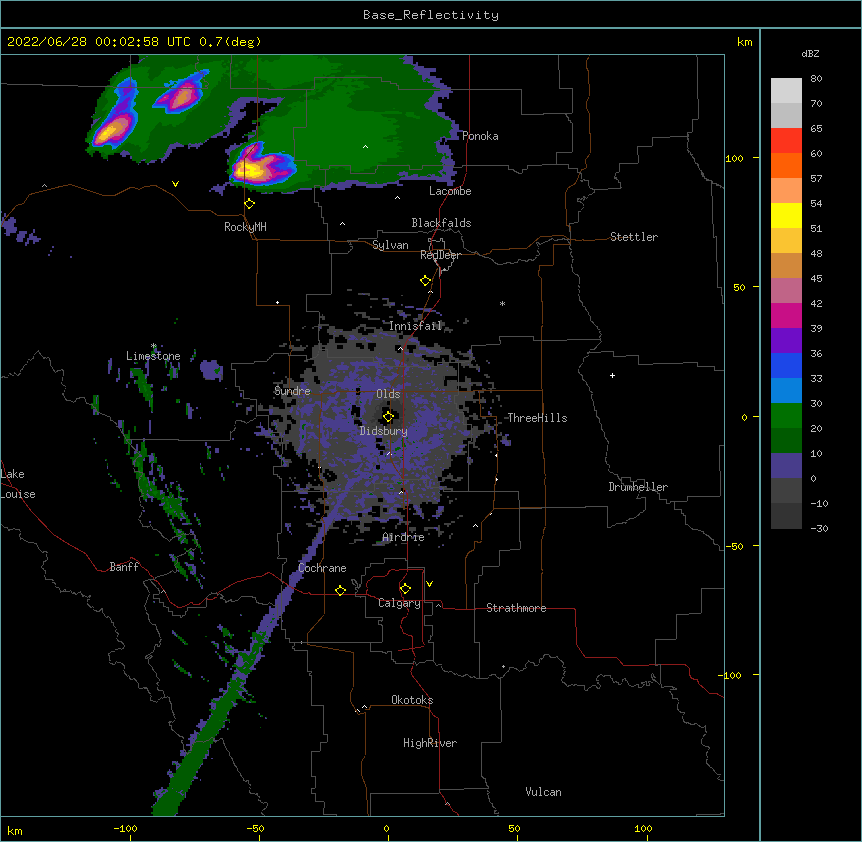Click the Lake Louise label

click(x=18, y=484)
